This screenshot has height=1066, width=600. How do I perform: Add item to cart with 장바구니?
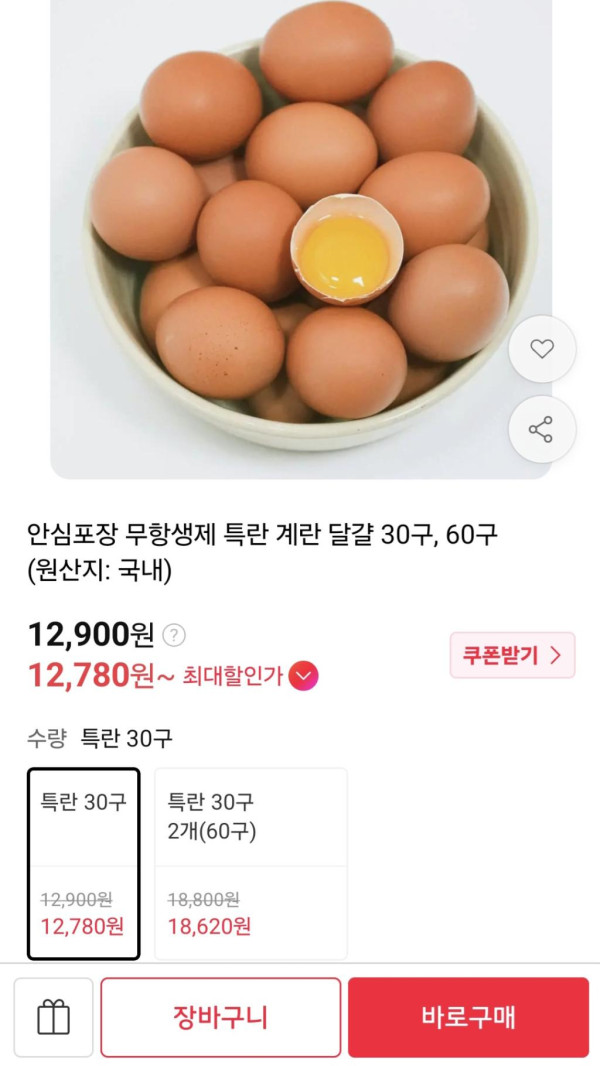pyautogui.click(x=221, y=1017)
